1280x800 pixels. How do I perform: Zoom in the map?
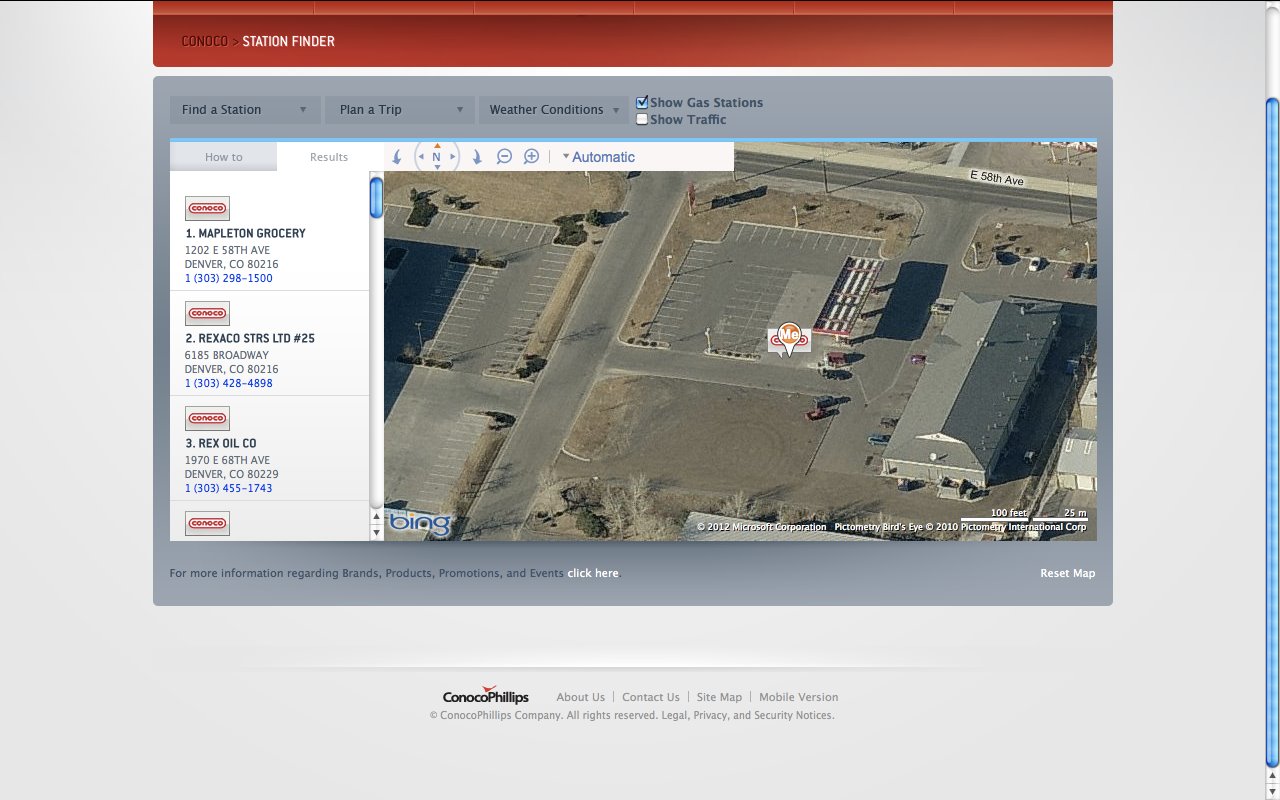point(532,157)
